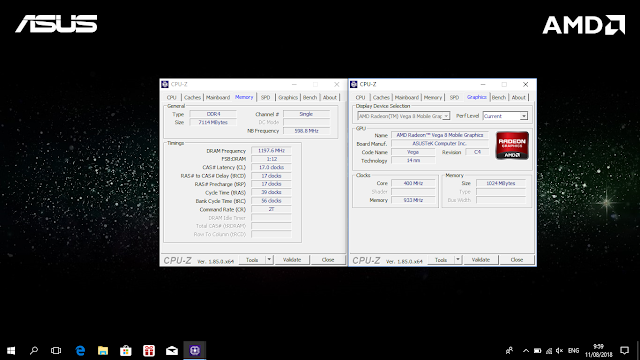Viewport: 640px width, 360px height.
Task: Open CPU tab in right CPU-Z window
Action: (x=360, y=97)
